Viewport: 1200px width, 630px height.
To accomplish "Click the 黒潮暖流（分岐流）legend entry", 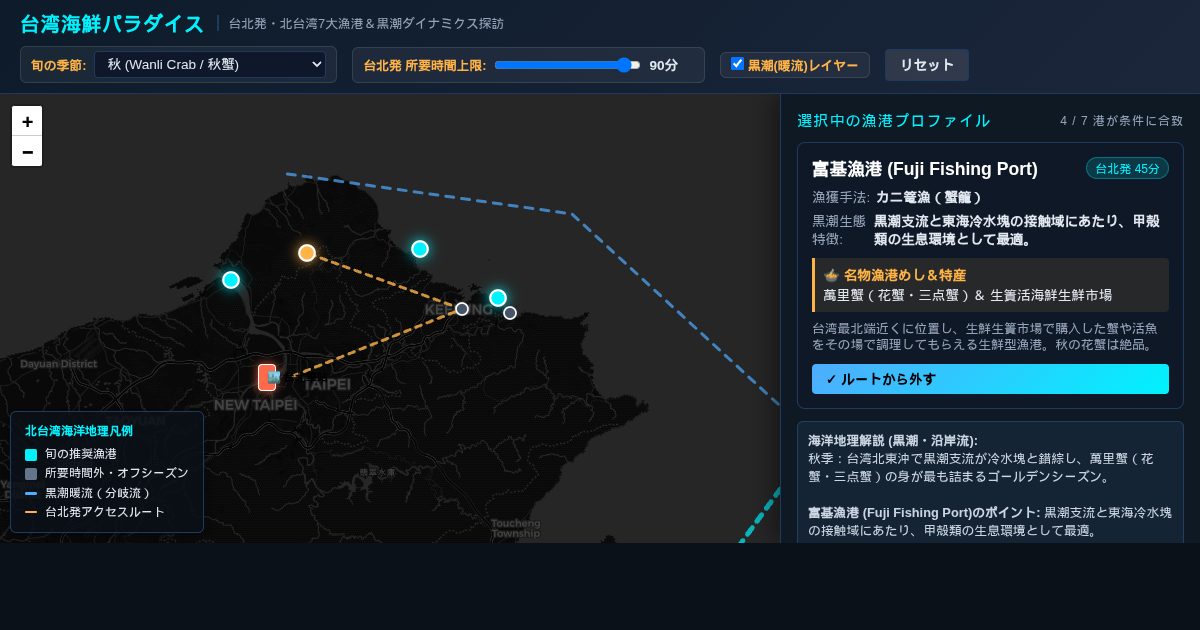I will point(88,493).
